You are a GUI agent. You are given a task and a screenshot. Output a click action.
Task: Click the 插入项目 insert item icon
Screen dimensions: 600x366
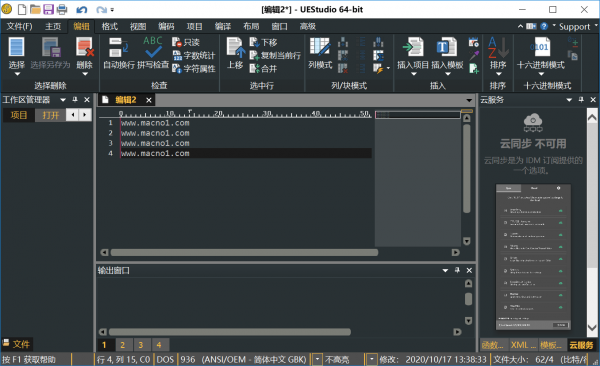point(413,48)
